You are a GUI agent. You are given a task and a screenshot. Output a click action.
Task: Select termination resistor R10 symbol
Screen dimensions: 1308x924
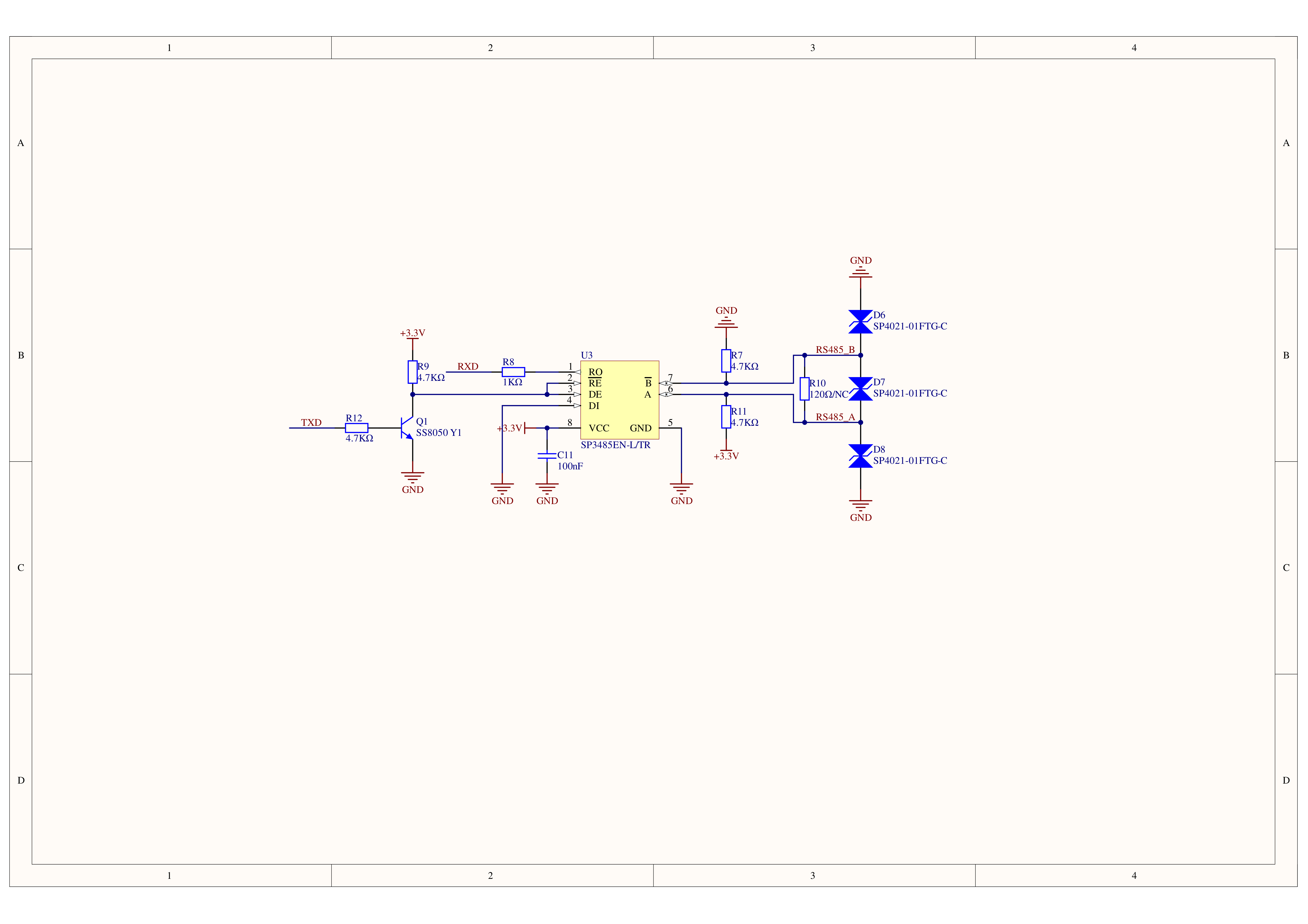point(804,388)
